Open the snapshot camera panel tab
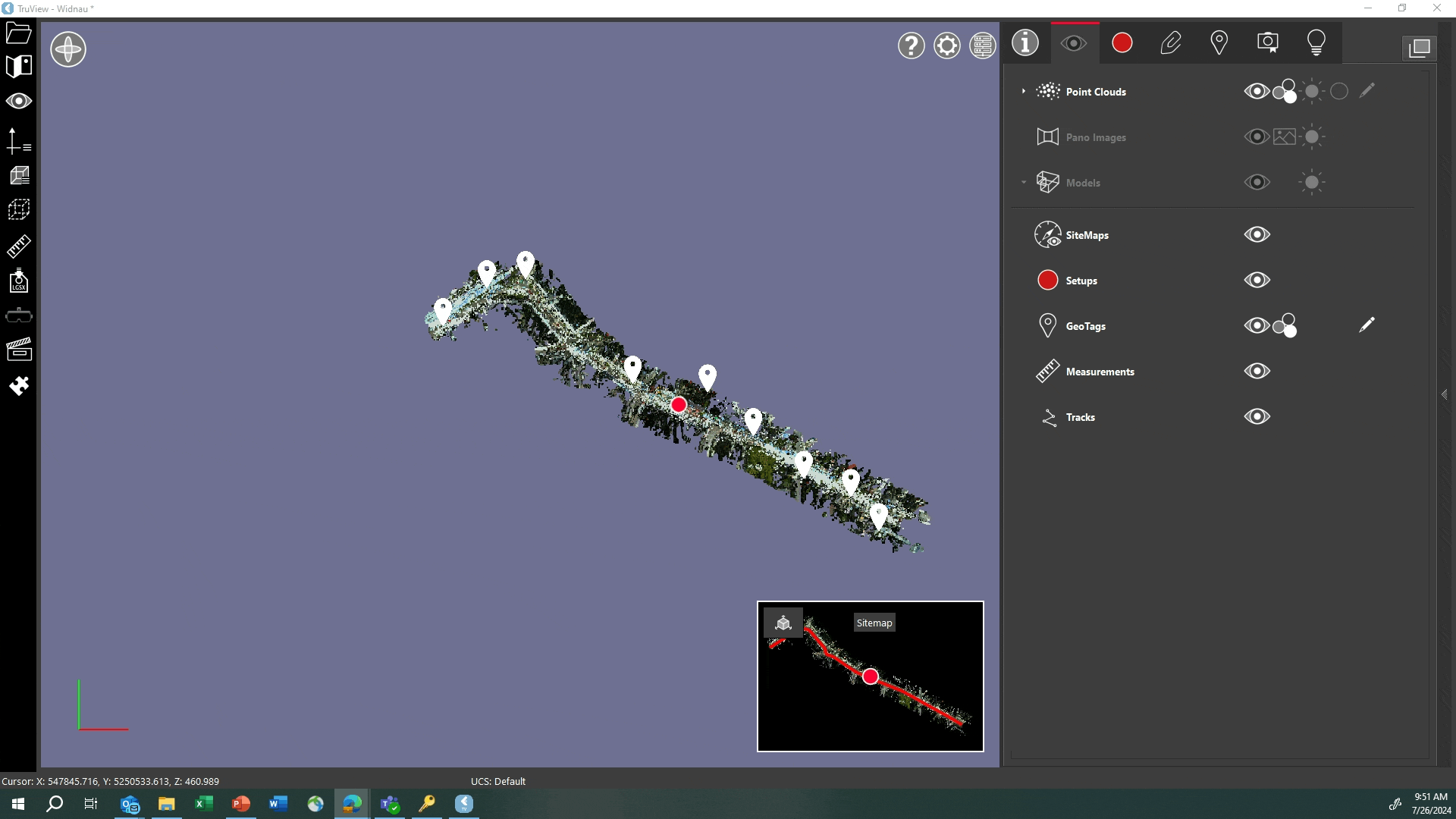Image resolution: width=1456 pixels, height=819 pixels. pos(1268,42)
